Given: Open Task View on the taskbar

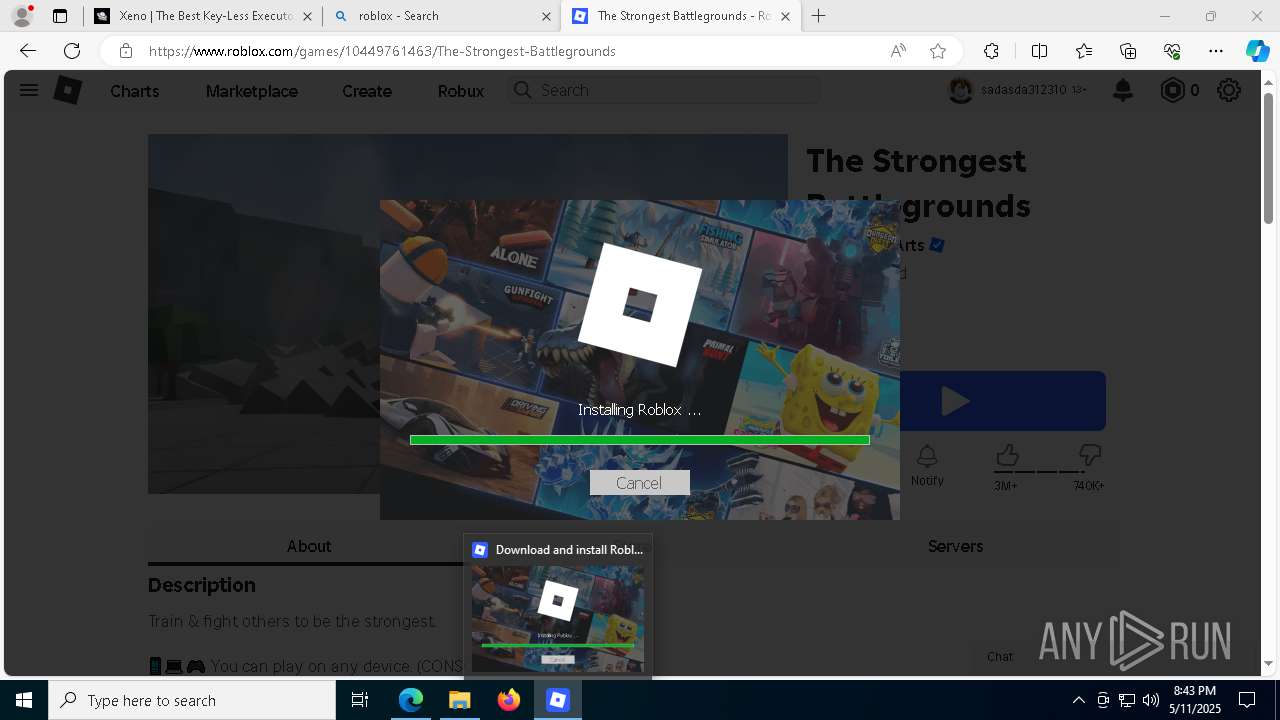Looking at the screenshot, I should [360, 700].
